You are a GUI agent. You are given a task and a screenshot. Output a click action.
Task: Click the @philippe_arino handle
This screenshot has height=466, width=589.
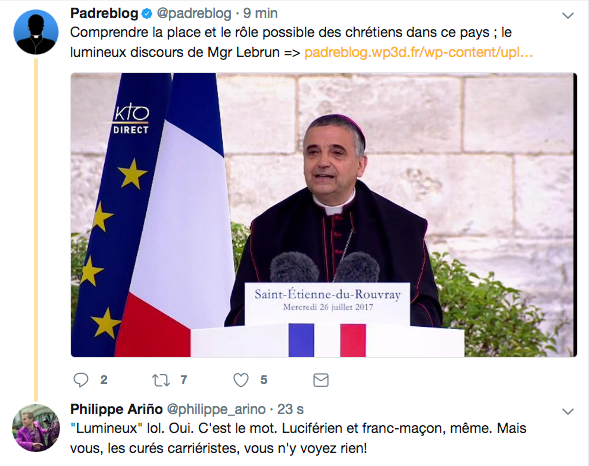pyautogui.click(x=216, y=409)
